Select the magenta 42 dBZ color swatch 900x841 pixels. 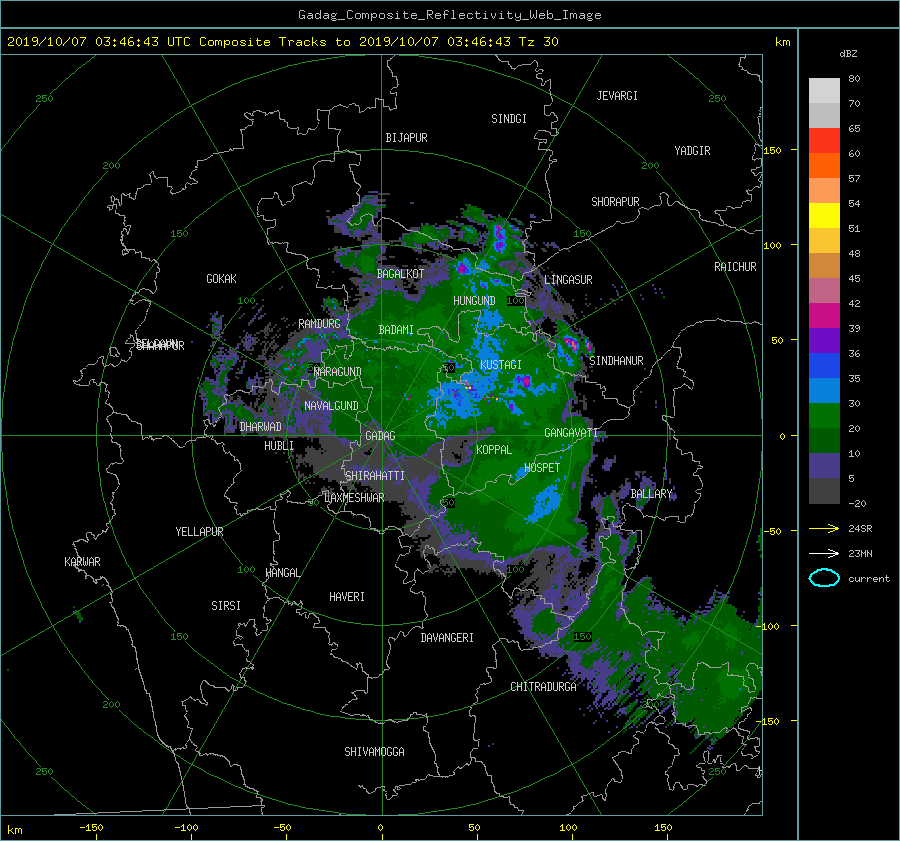(x=824, y=315)
